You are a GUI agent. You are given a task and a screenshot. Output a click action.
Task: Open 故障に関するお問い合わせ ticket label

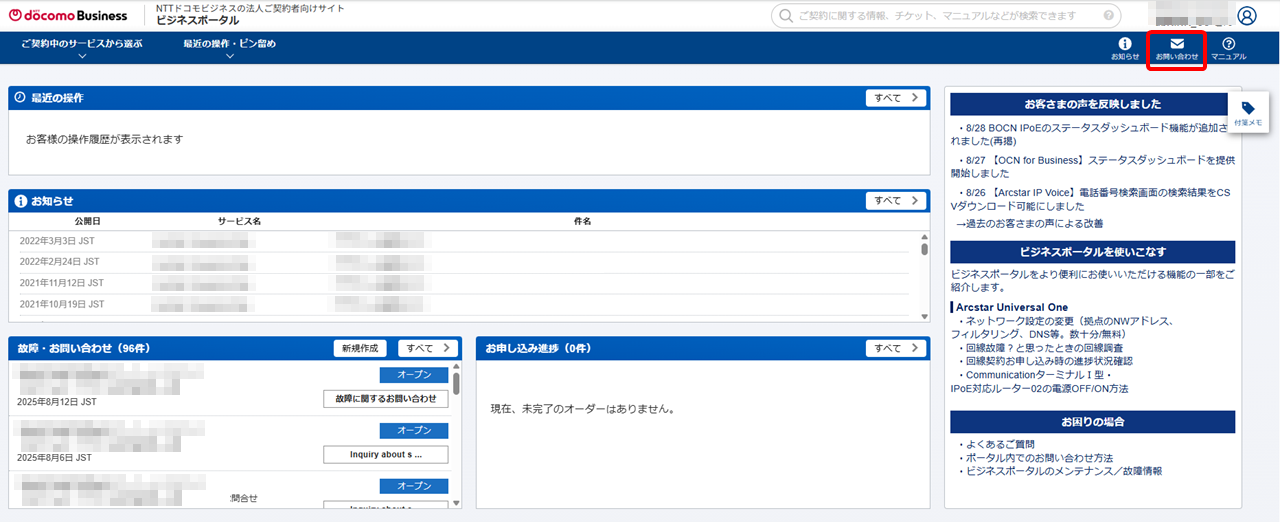tap(386, 399)
